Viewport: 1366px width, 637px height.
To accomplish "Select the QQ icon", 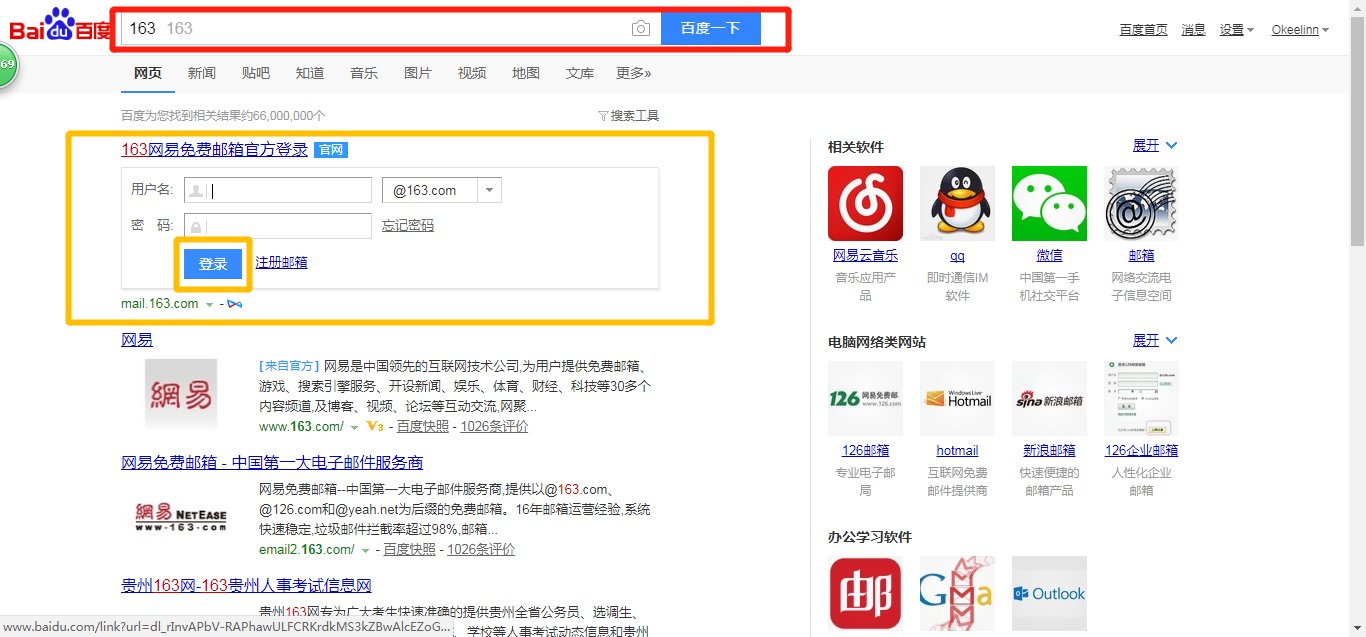I will click(x=957, y=202).
